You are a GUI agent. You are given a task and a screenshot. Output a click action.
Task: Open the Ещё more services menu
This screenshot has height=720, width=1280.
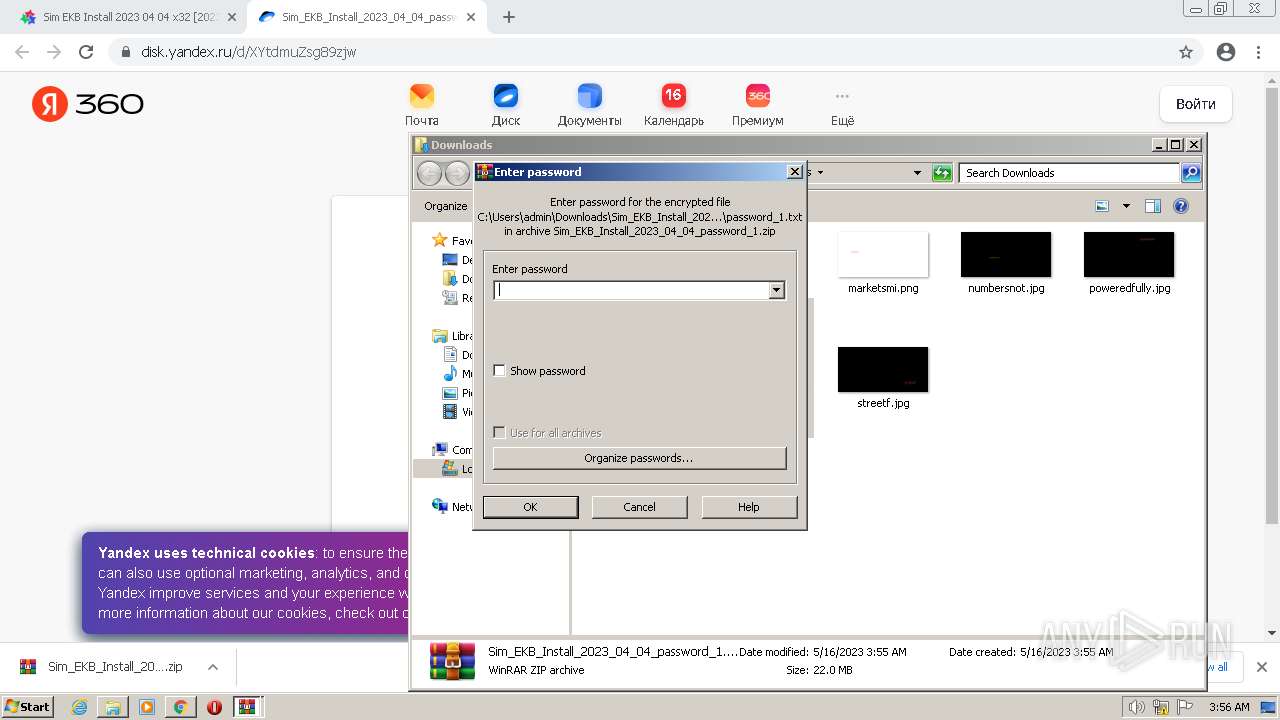pyautogui.click(x=842, y=105)
